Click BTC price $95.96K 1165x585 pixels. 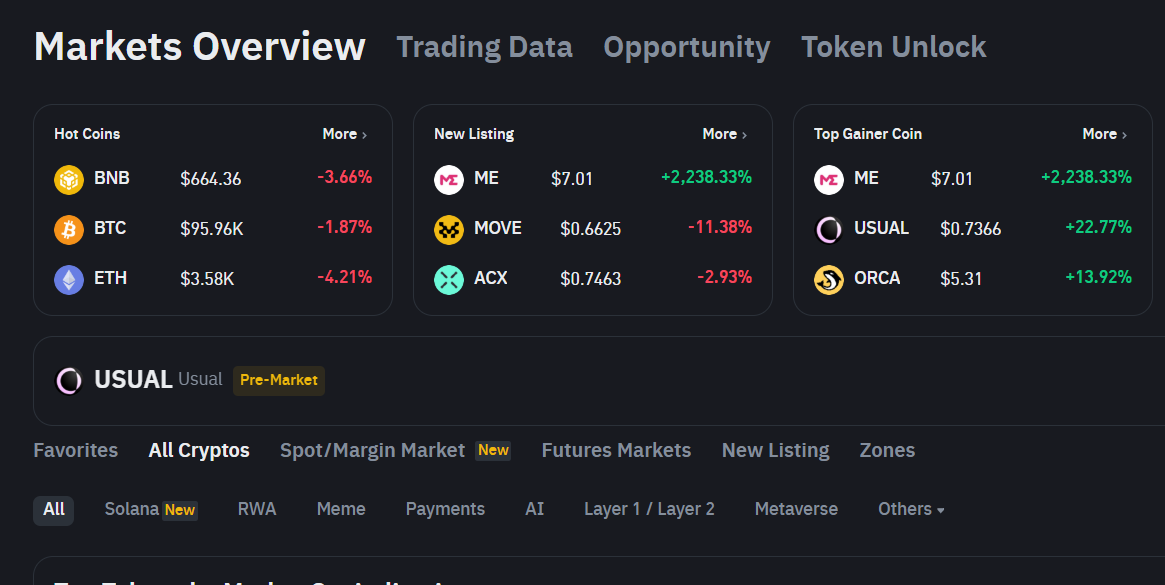(212, 229)
